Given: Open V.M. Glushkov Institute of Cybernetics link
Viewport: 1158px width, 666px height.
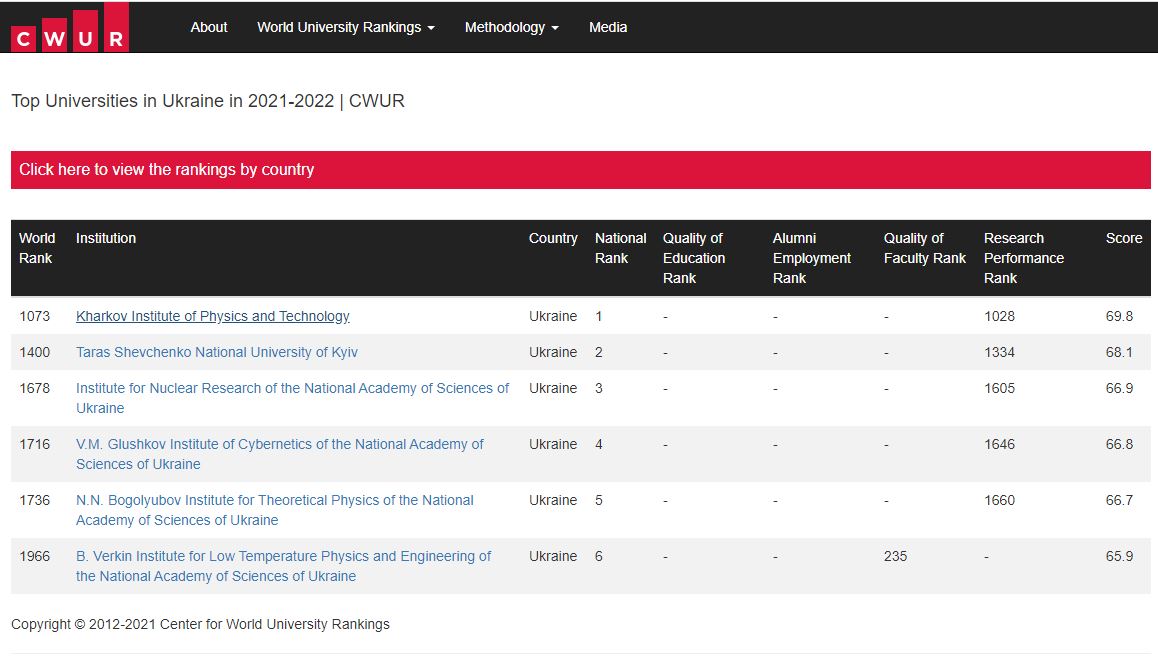Looking at the screenshot, I should click(280, 445).
